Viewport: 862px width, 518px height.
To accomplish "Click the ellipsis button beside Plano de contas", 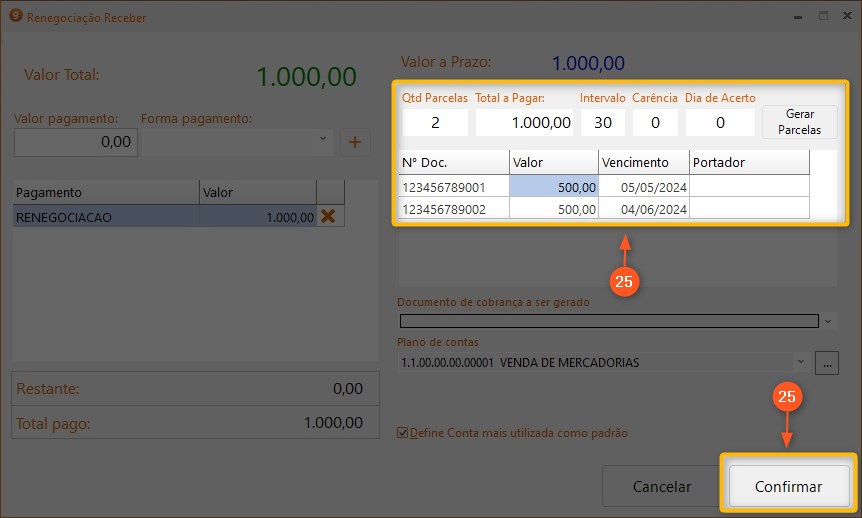I will pyautogui.click(x=826, y=363).
